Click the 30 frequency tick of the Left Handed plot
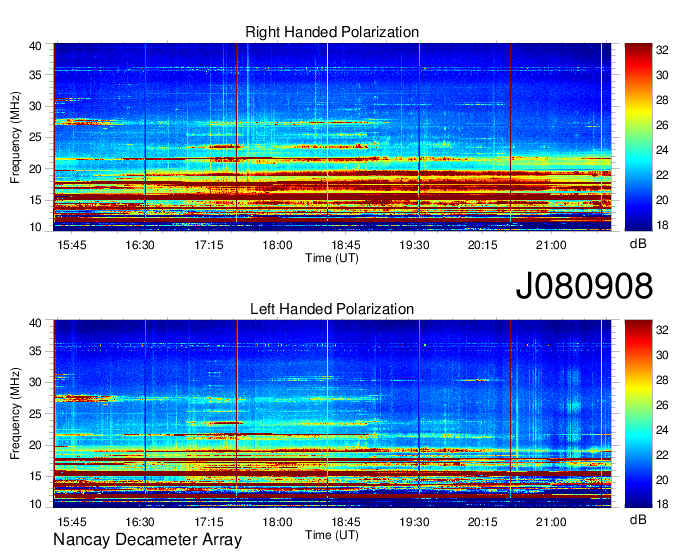This screenshot has width=680, height=552. 35,382
